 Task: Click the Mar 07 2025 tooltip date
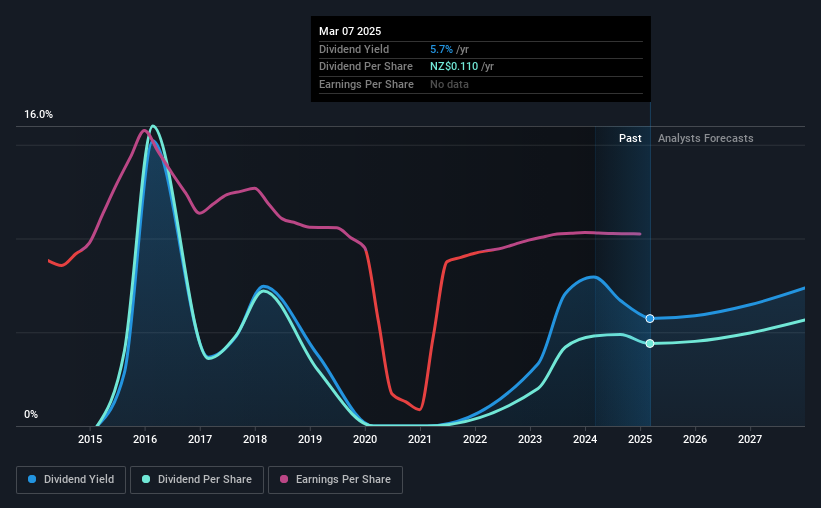pyautogui.click(x=350, y=31)
